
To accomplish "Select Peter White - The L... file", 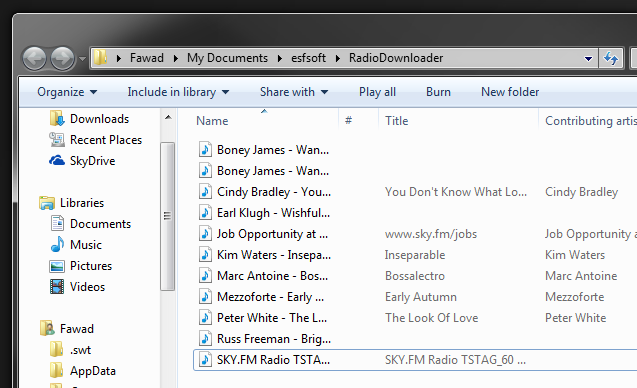I will pos(272,318).
